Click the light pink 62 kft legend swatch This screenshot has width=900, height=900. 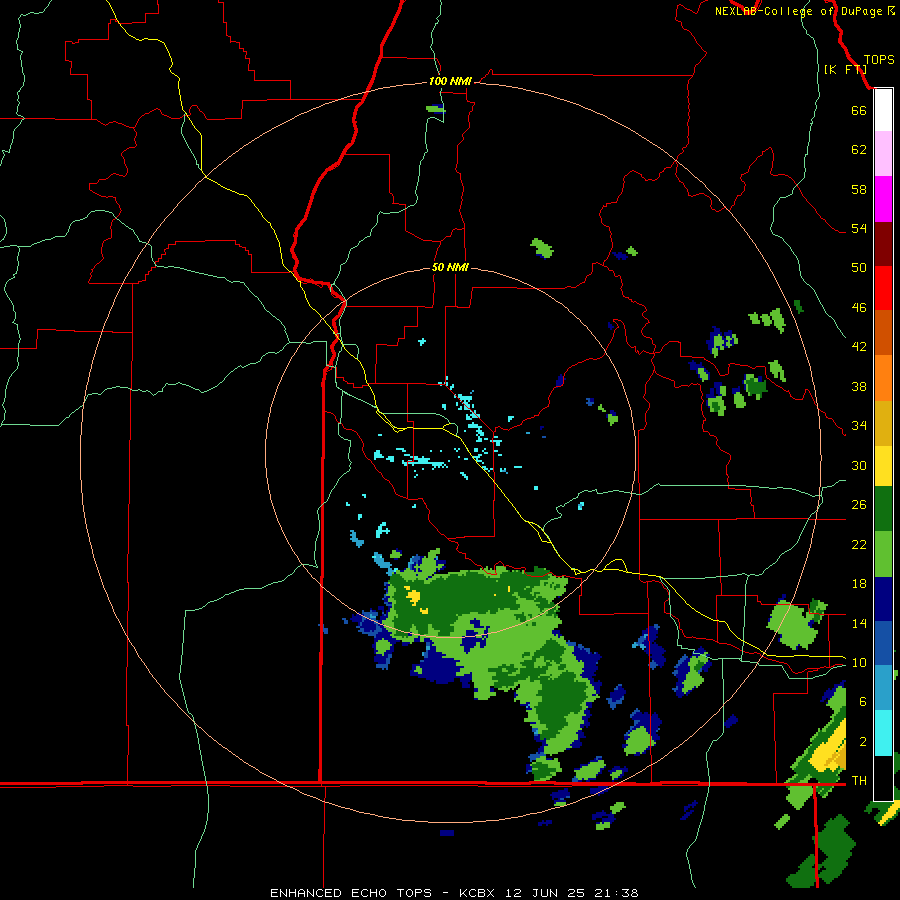883,153
